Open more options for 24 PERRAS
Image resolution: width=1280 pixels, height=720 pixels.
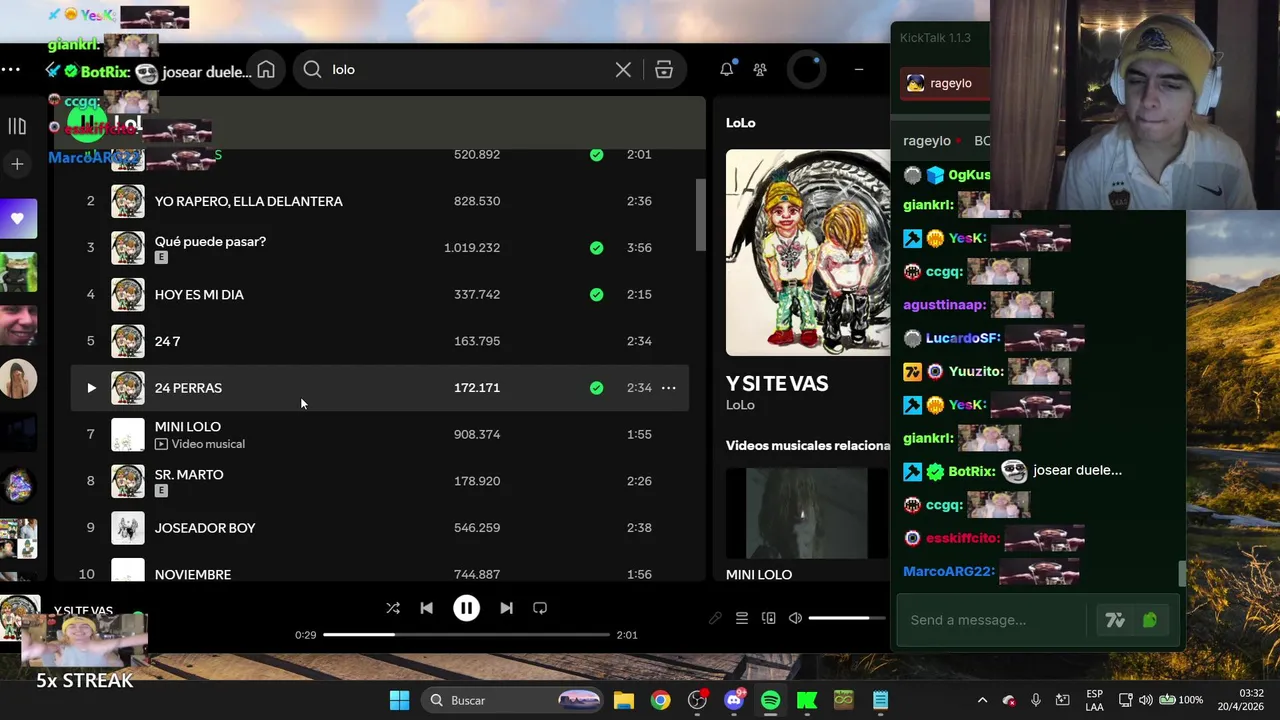669,388
